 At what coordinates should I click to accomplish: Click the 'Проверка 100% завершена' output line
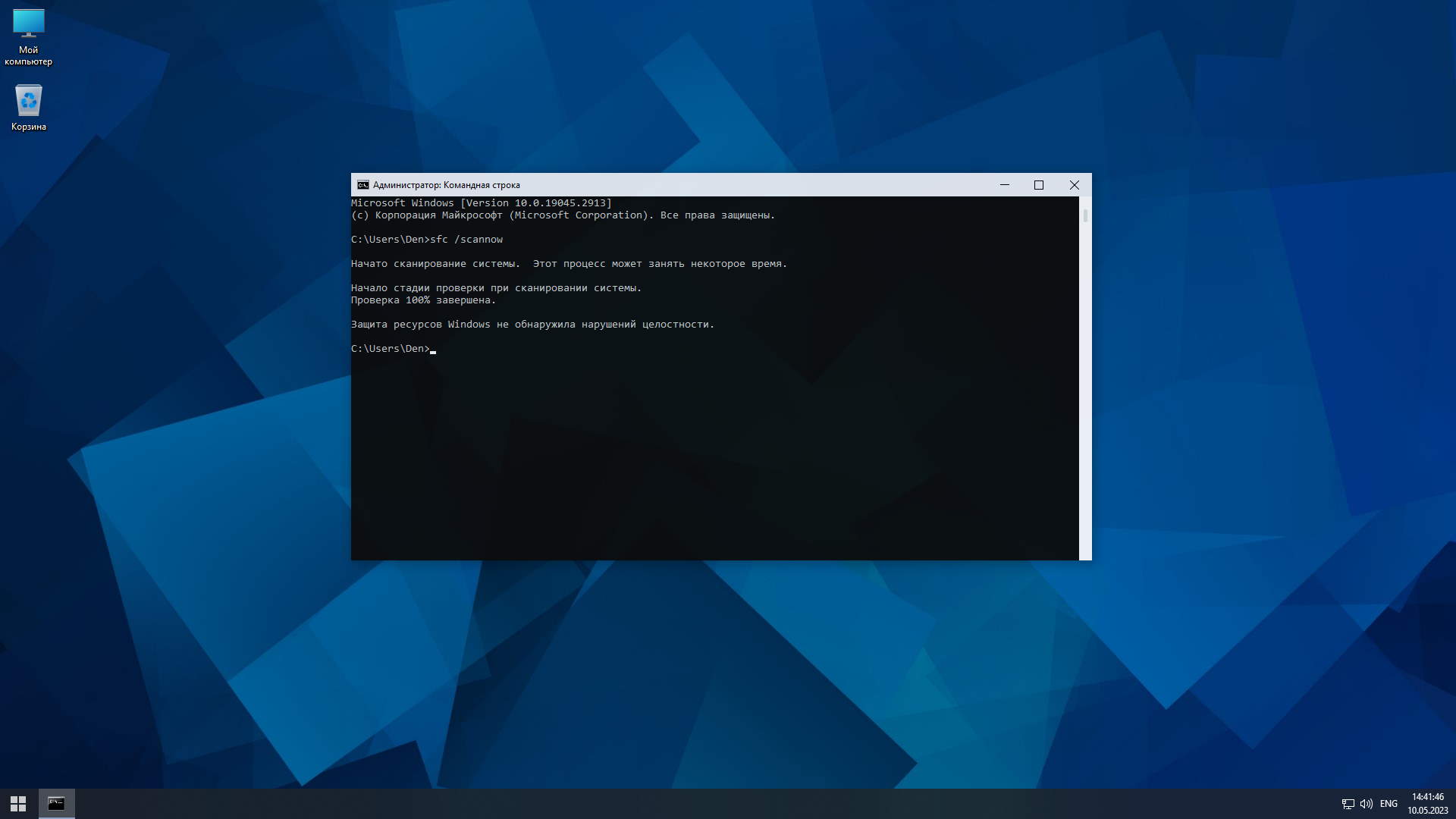click(422, 300)
